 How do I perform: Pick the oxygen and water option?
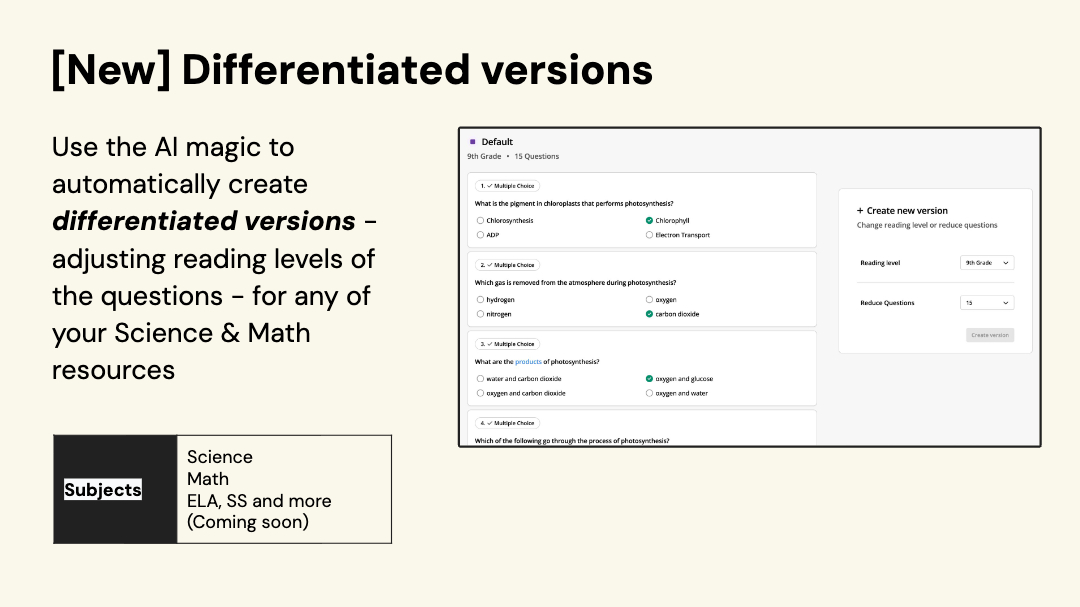coord(649,393)
